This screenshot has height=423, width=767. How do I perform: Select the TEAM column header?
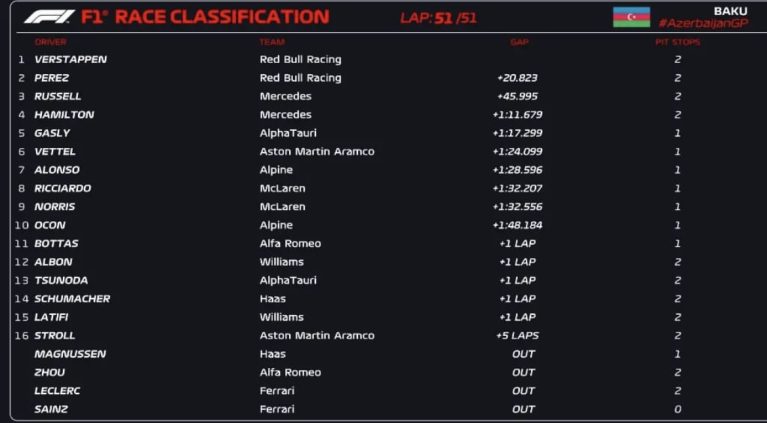click(272, 42)
